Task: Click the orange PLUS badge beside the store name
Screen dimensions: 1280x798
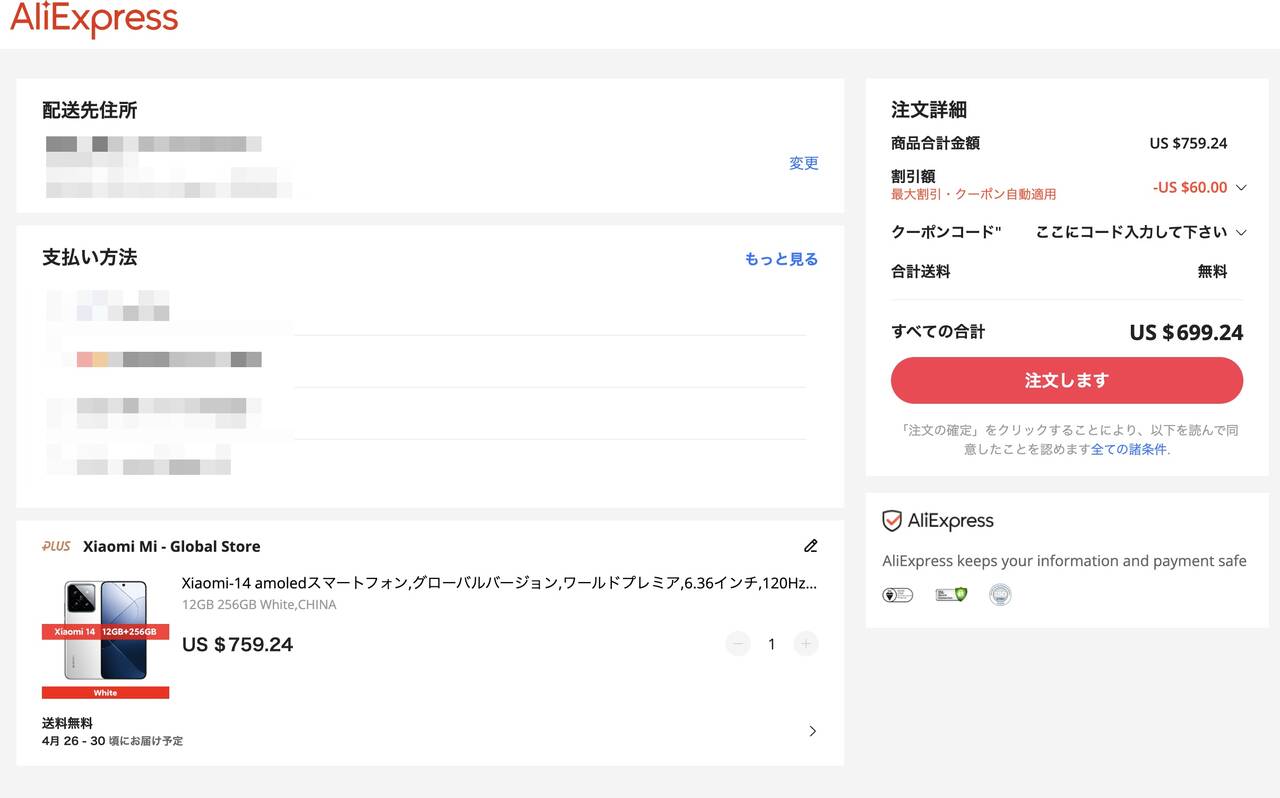Action: 56,546
